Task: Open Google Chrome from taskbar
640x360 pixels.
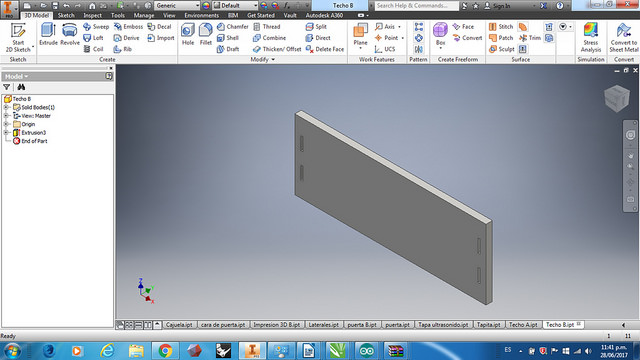Action: tap(165, 351)
